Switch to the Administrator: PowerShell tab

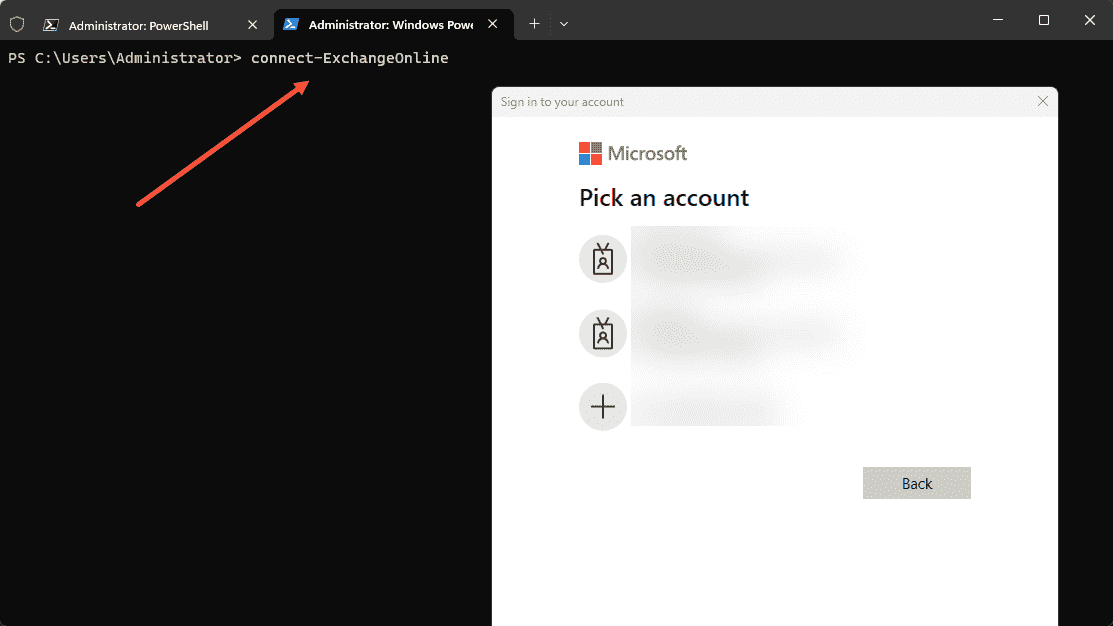[140, 22]
